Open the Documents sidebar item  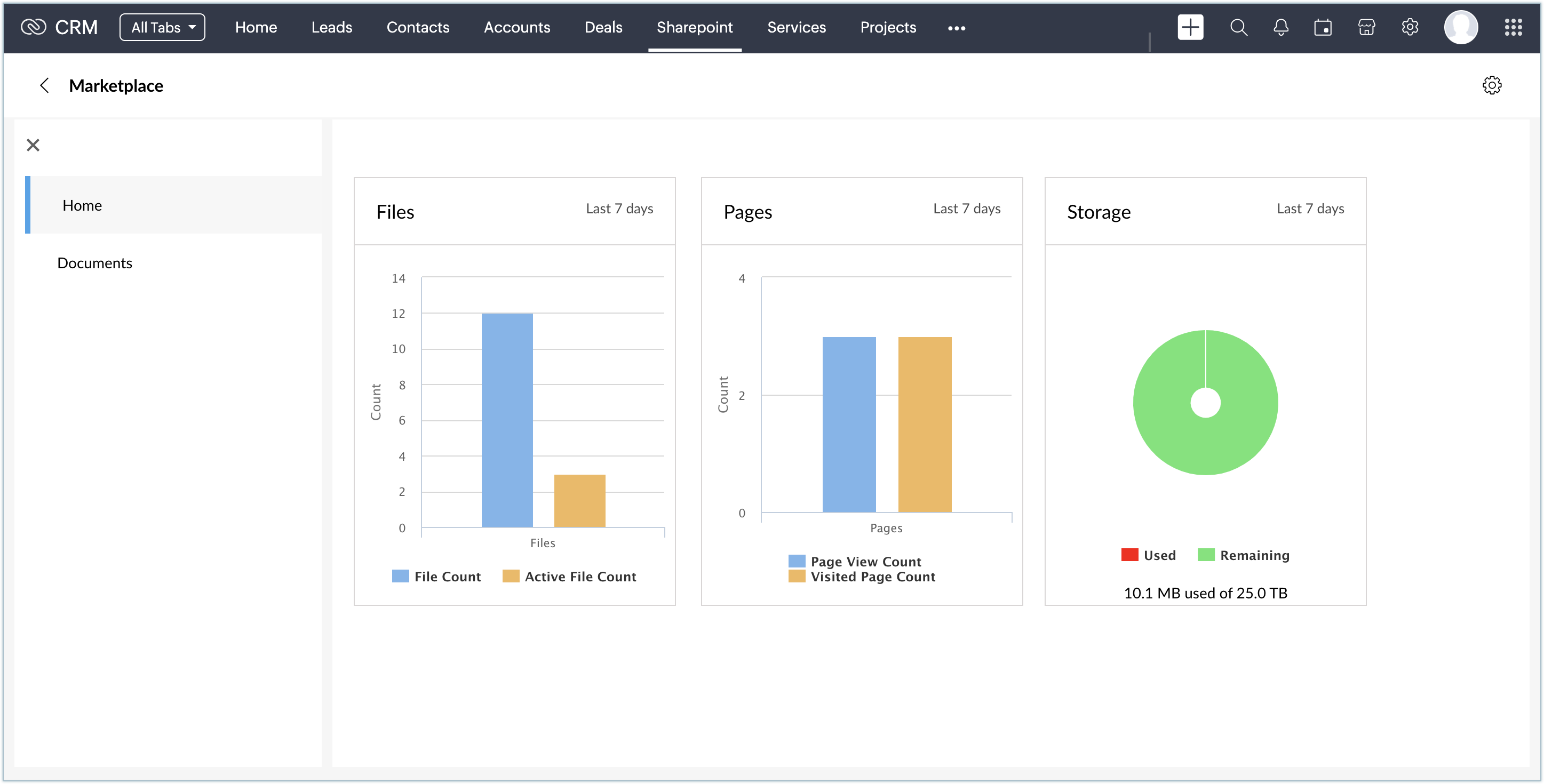pos(95,262)
